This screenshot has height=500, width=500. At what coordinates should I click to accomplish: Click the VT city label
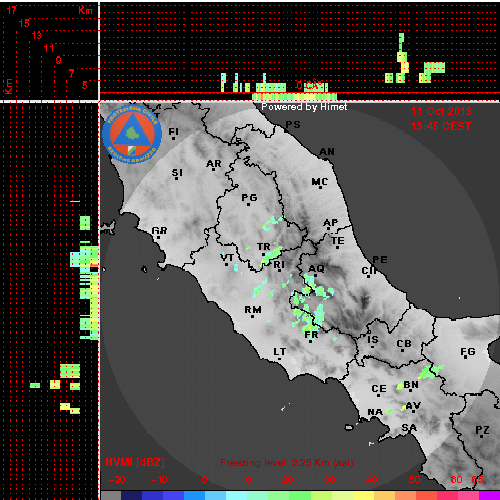[227, 257]
